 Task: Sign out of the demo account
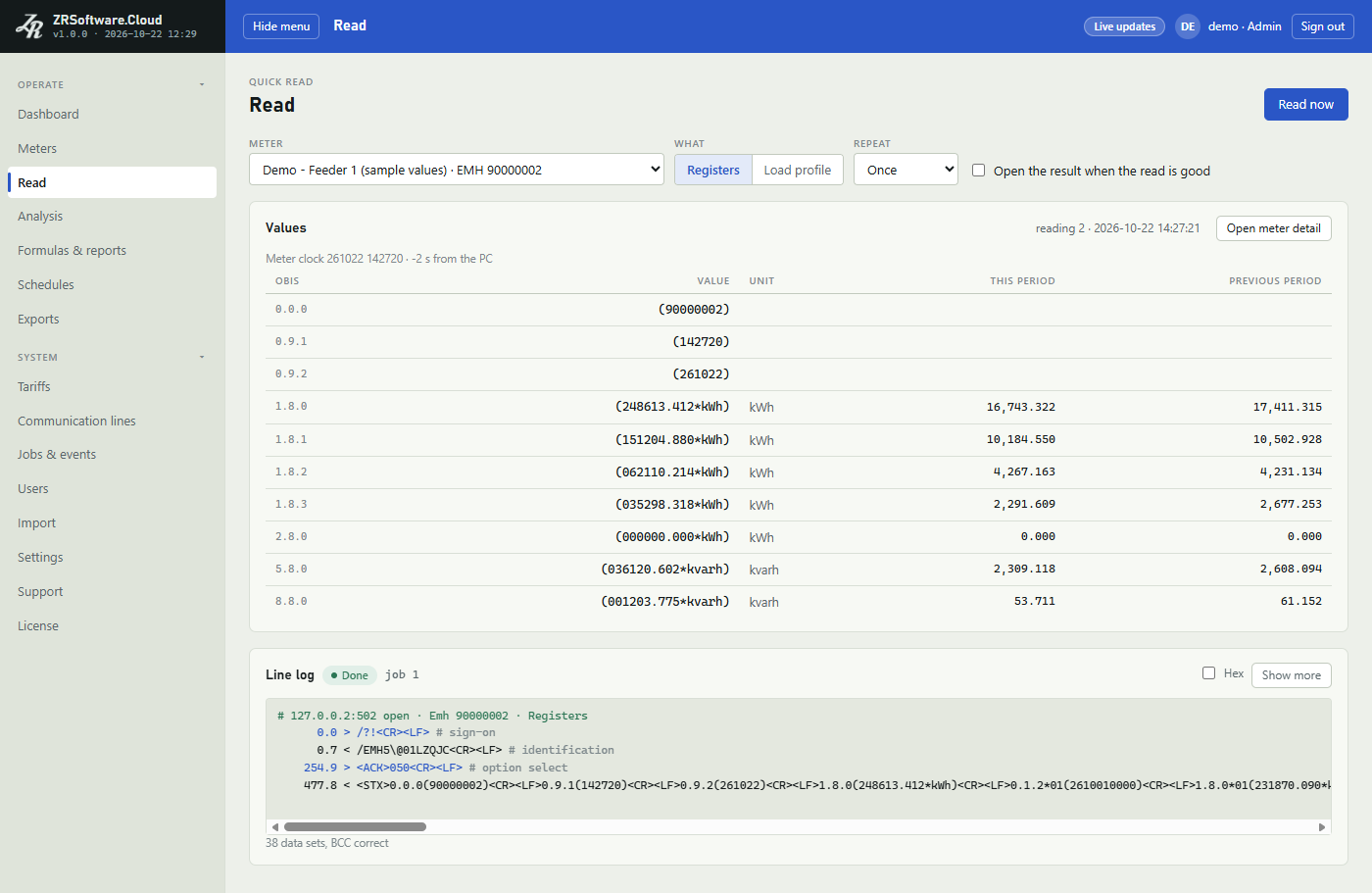1322,26
